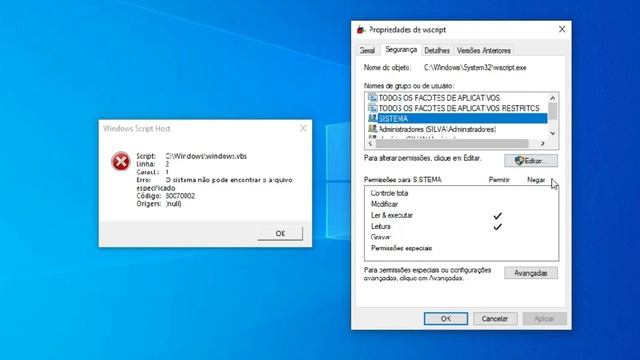Screen dimensions: 640x360
Task: Confirm the script error with OK
Action: 280,233
